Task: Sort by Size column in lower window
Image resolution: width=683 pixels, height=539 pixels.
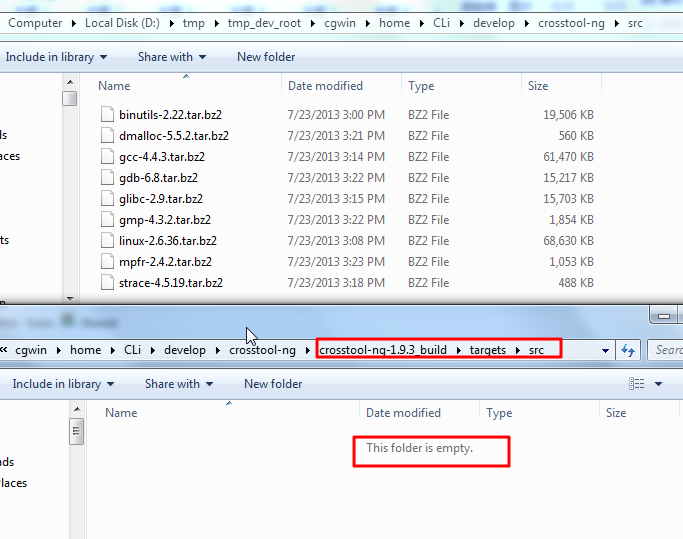Action: 616,413
